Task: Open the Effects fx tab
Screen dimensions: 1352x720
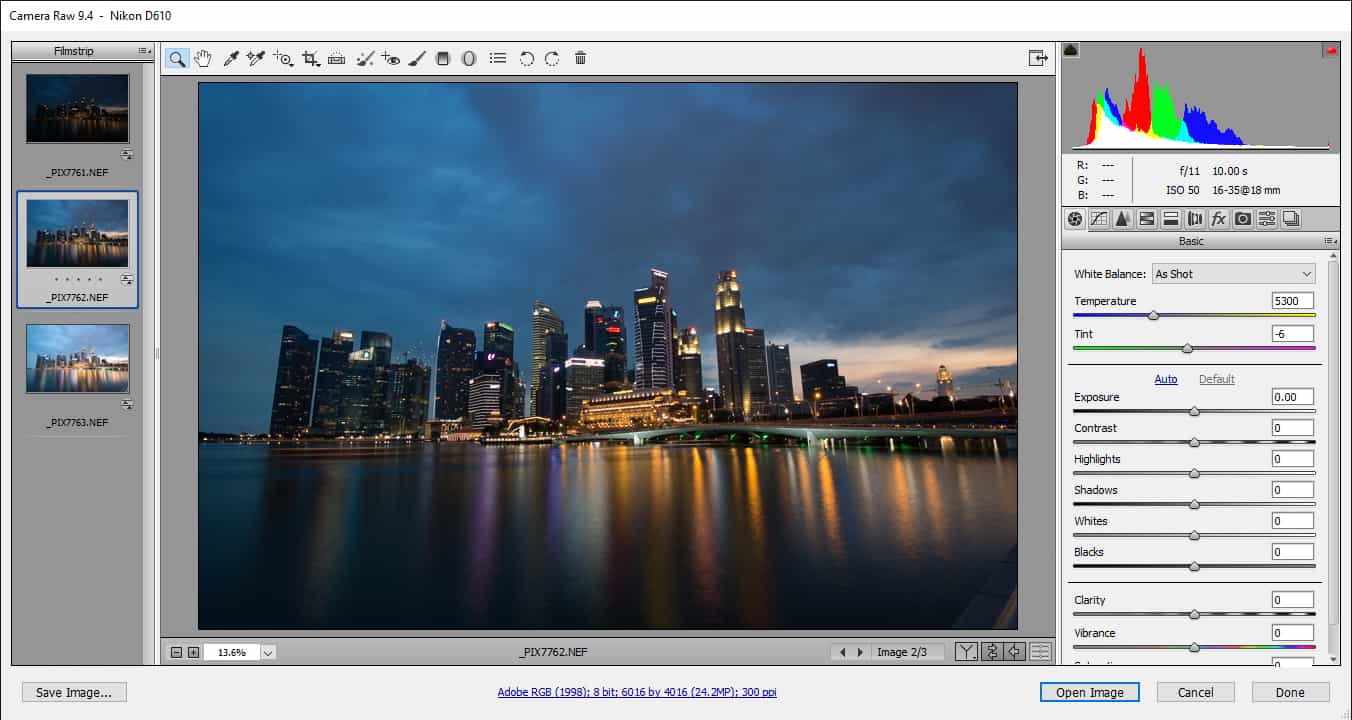Action: coord(1218,219)
